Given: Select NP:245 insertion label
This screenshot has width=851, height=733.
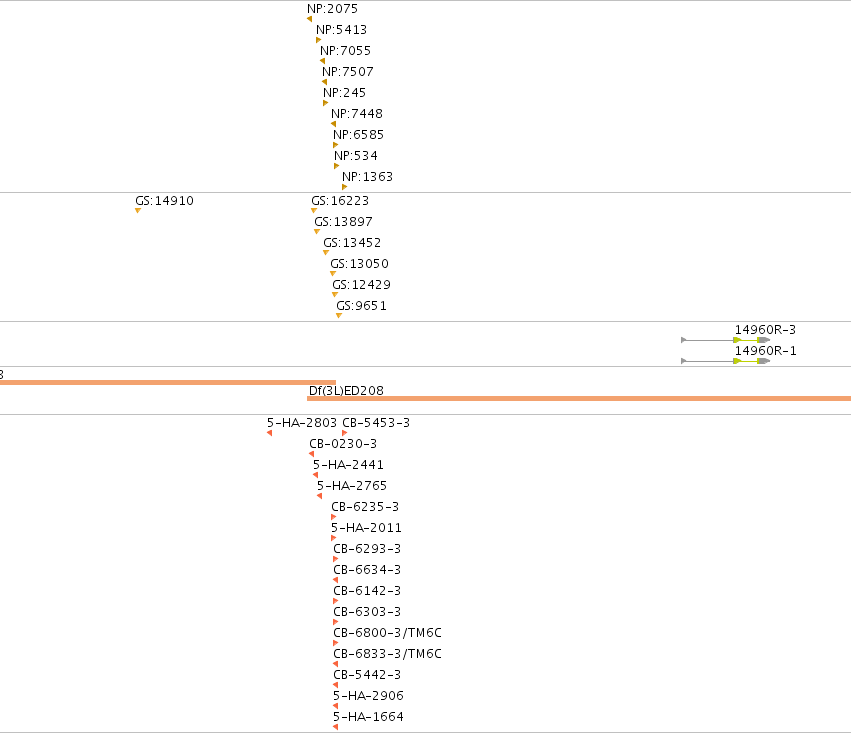Looking at the screenshot, I should pos(344,93).
